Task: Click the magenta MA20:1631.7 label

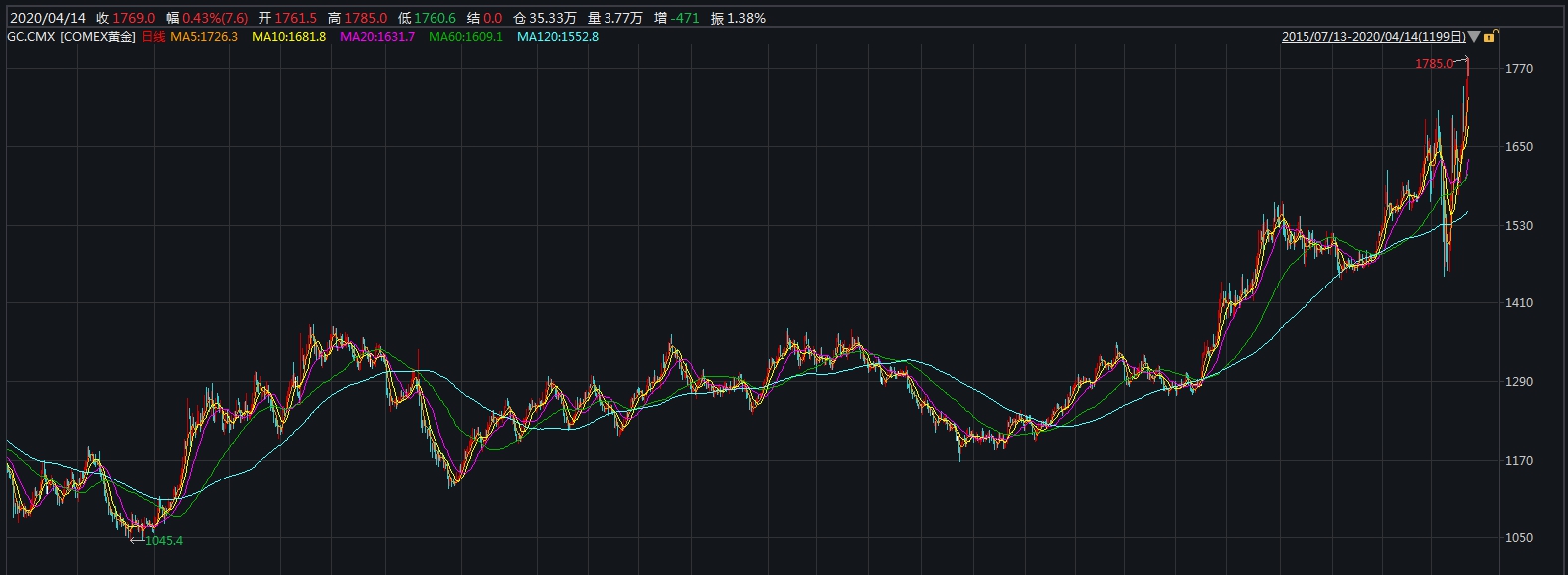Action: click(x=377, y=37)
